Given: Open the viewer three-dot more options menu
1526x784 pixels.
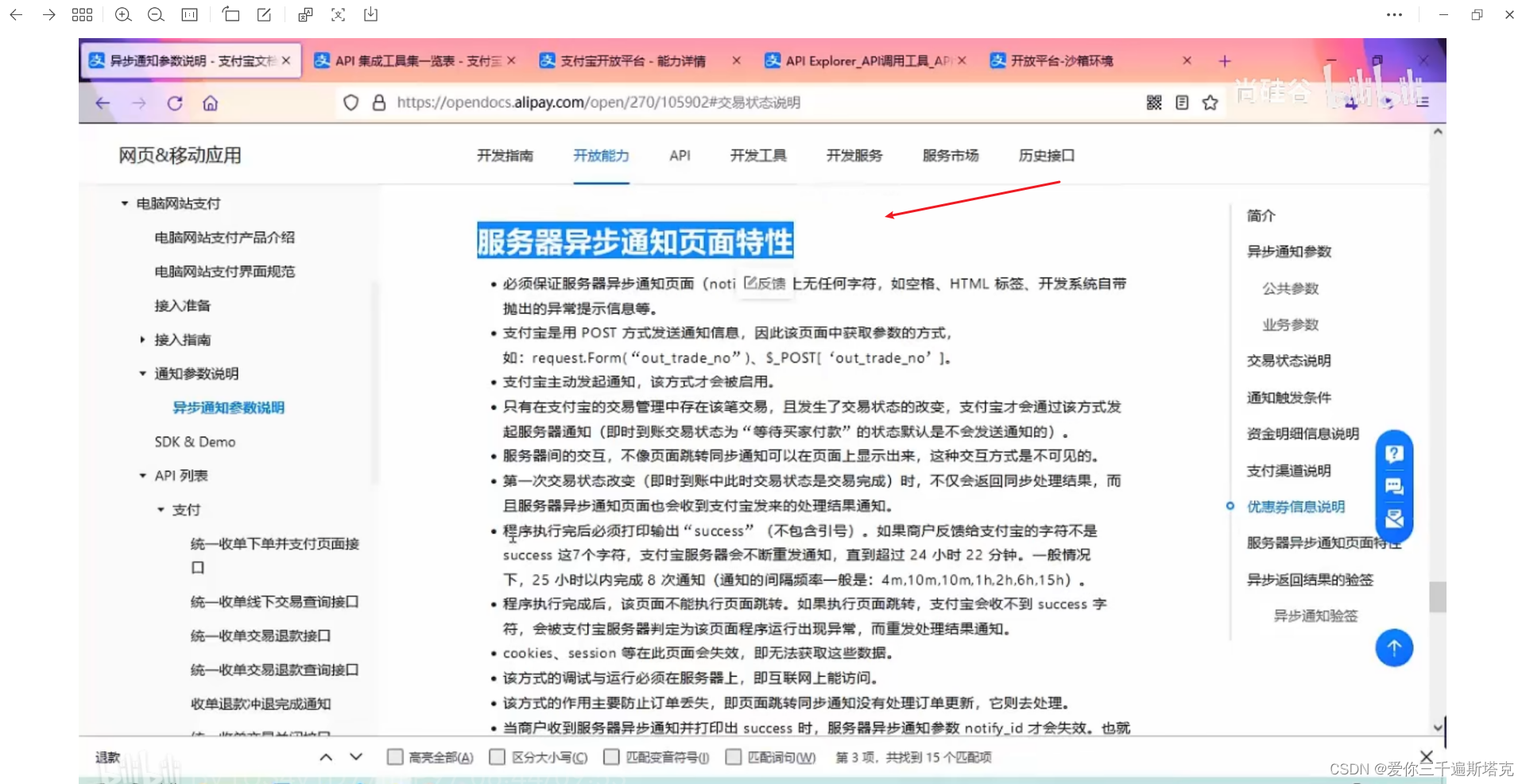Looking at the screenshot, I should (1394, 14).
